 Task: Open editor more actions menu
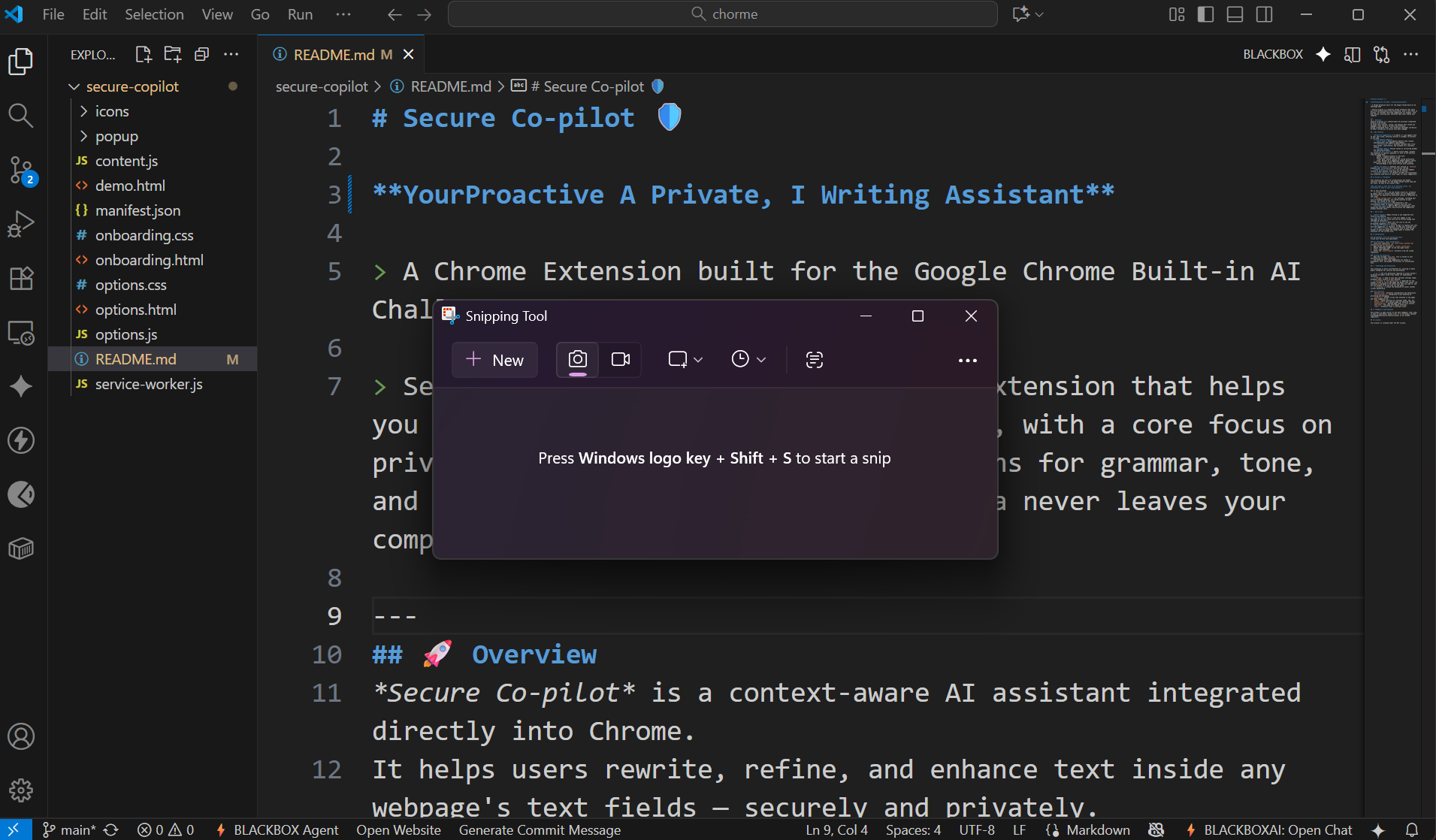click(1411, 54)
